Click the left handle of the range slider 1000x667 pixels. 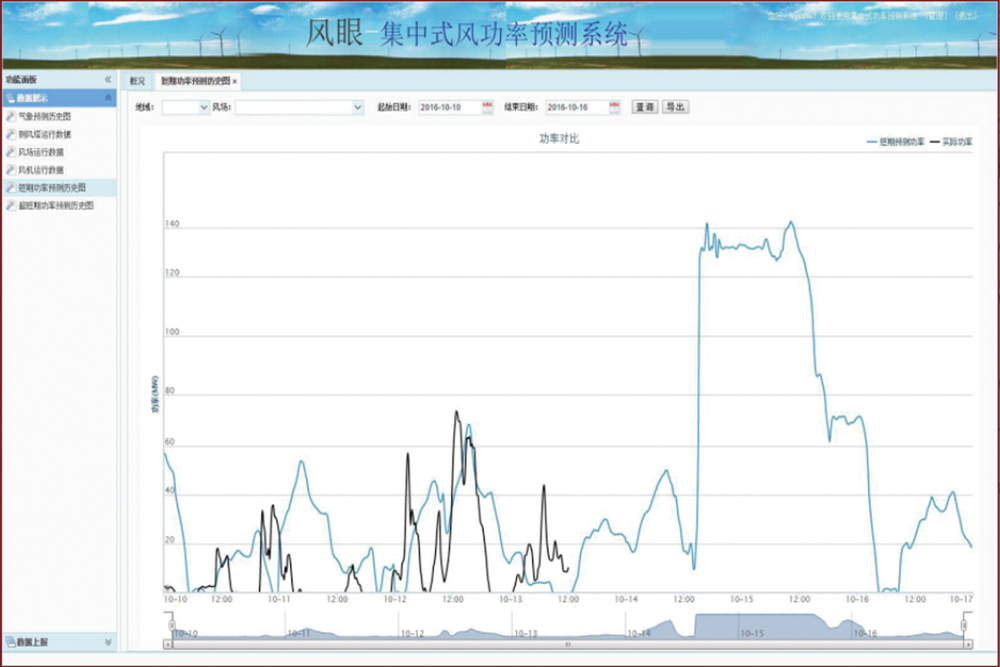171,626
